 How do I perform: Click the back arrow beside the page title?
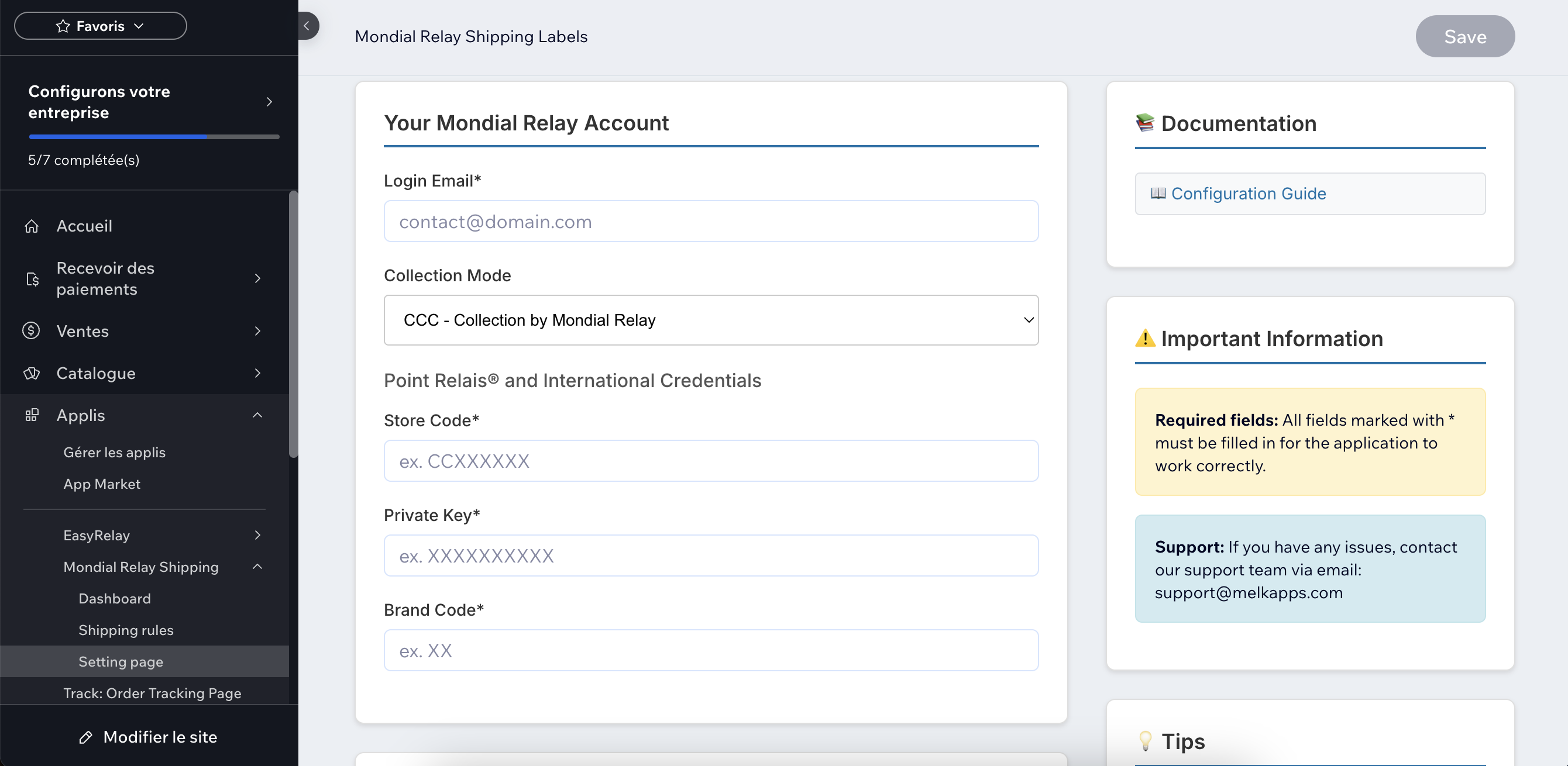307,26
